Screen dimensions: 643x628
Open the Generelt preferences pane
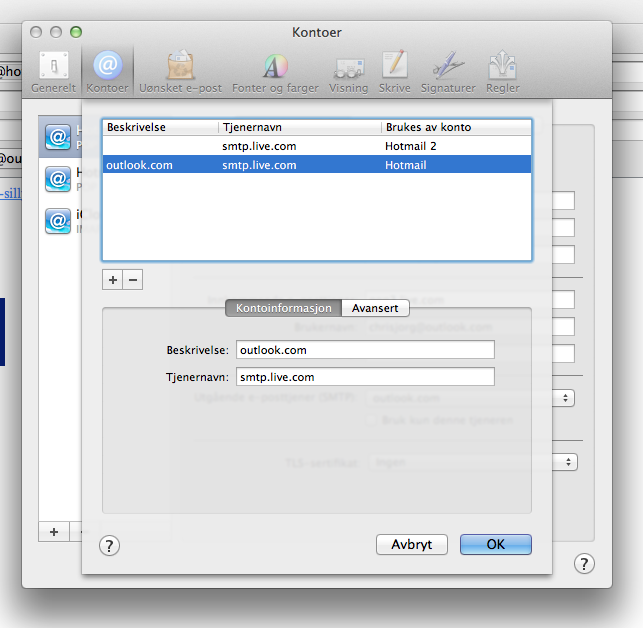[53, 72]
